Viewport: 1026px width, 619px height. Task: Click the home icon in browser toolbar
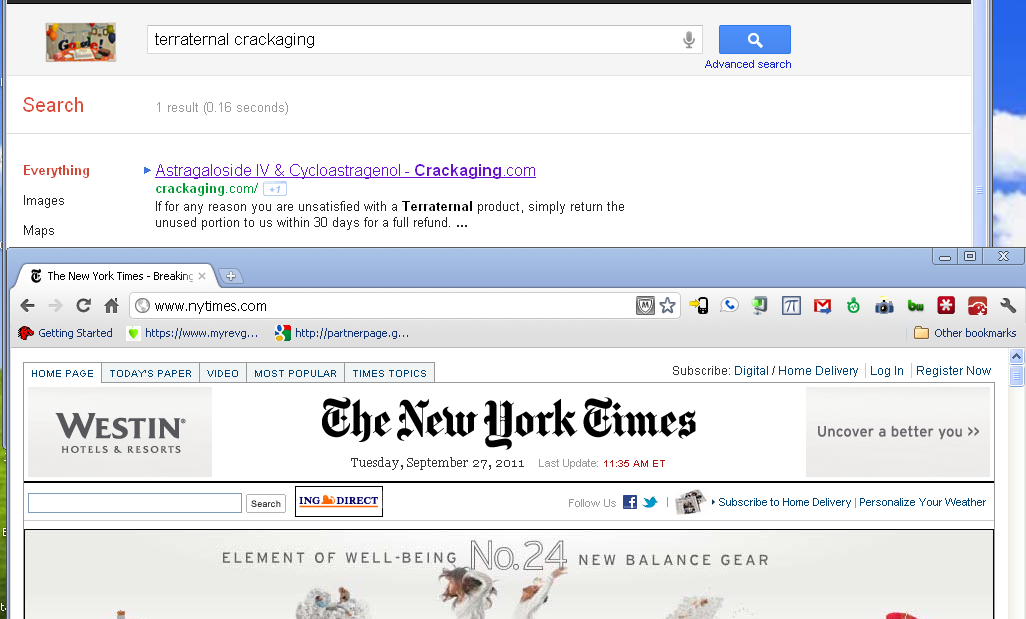click(112, 306)
